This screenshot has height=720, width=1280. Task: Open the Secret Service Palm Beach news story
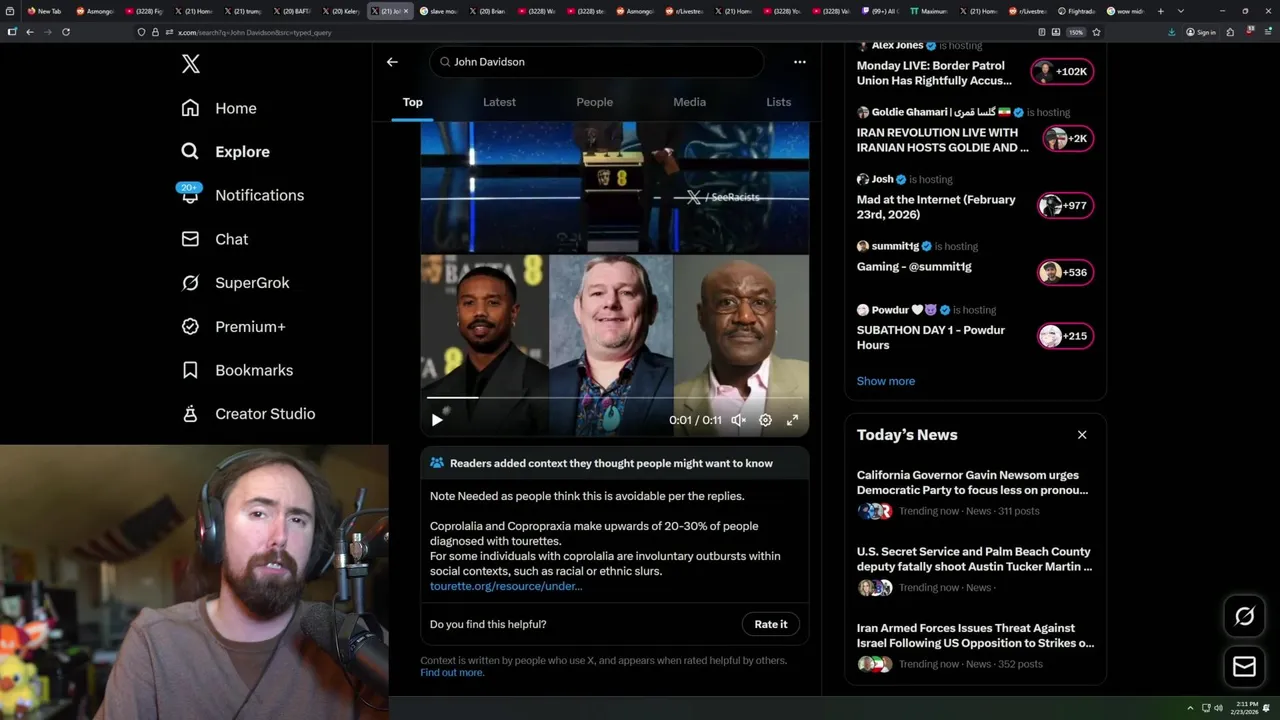click(975, 570)
